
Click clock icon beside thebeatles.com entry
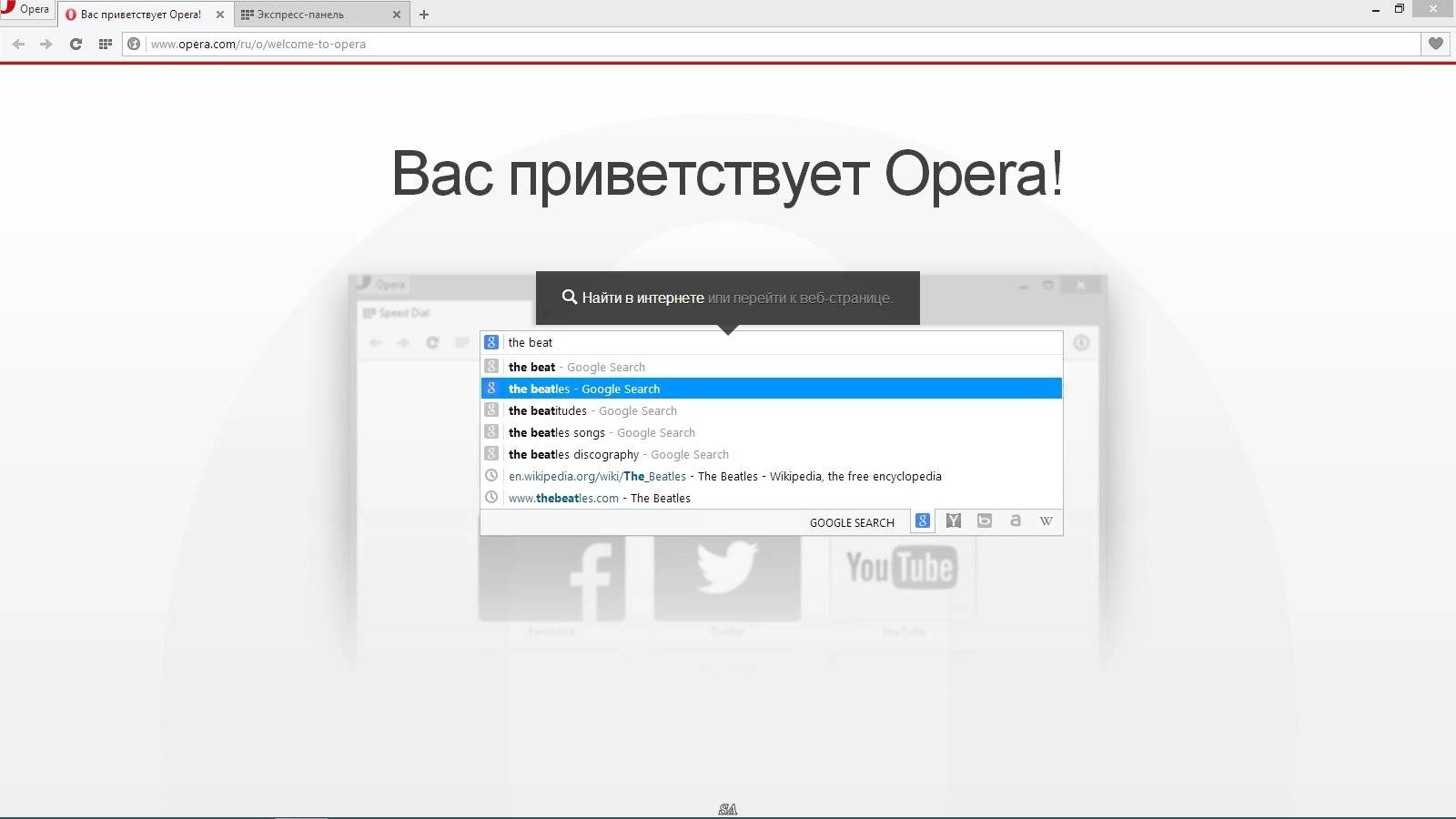click(x=491, y=498)
